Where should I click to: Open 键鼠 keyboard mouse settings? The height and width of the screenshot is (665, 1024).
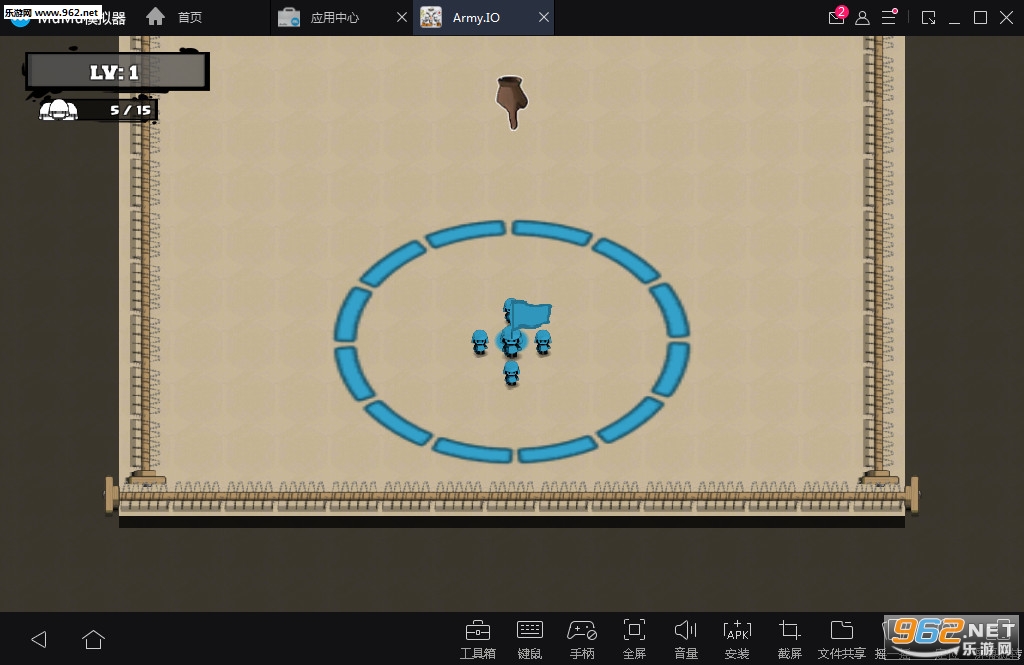click(x=530, y=640)
